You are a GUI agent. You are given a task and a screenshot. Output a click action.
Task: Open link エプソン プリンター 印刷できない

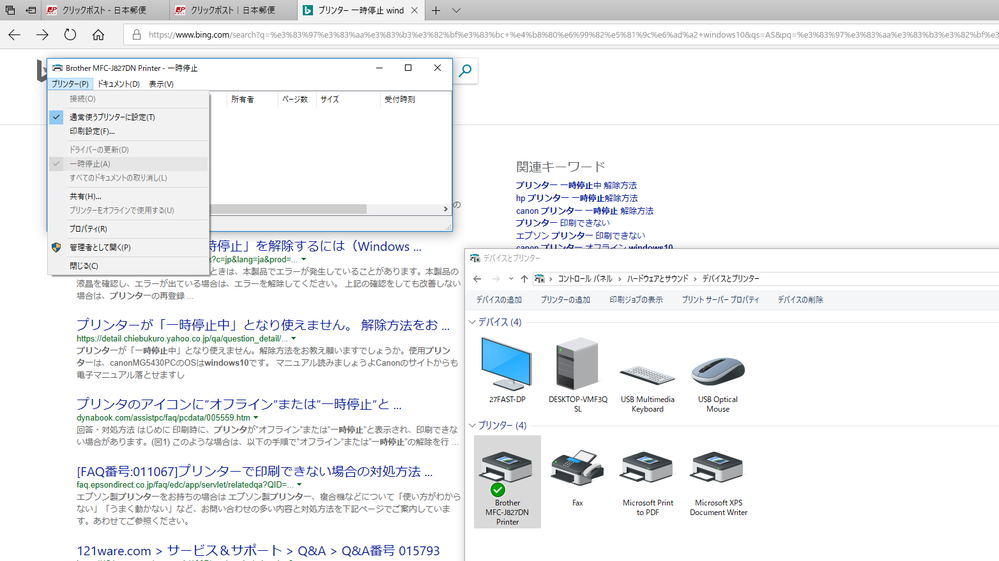tap(580, 236)
